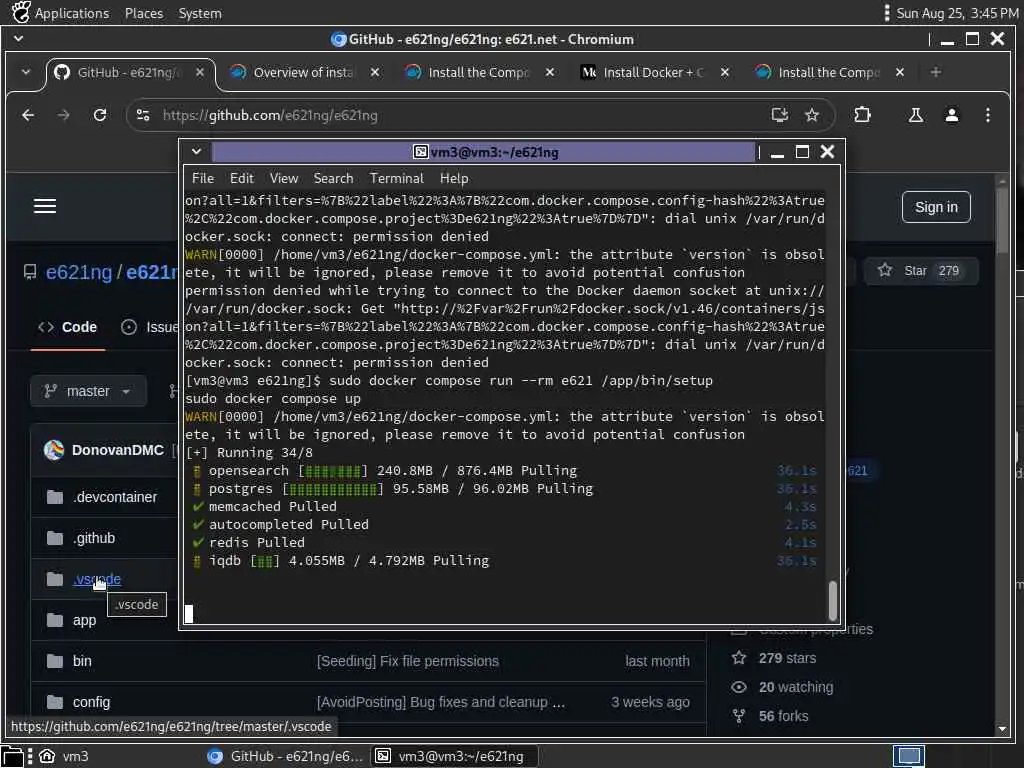Switch to Install Docker tab
The image size is (1024, 768).
pyautogui.click(x=653, y=72)
